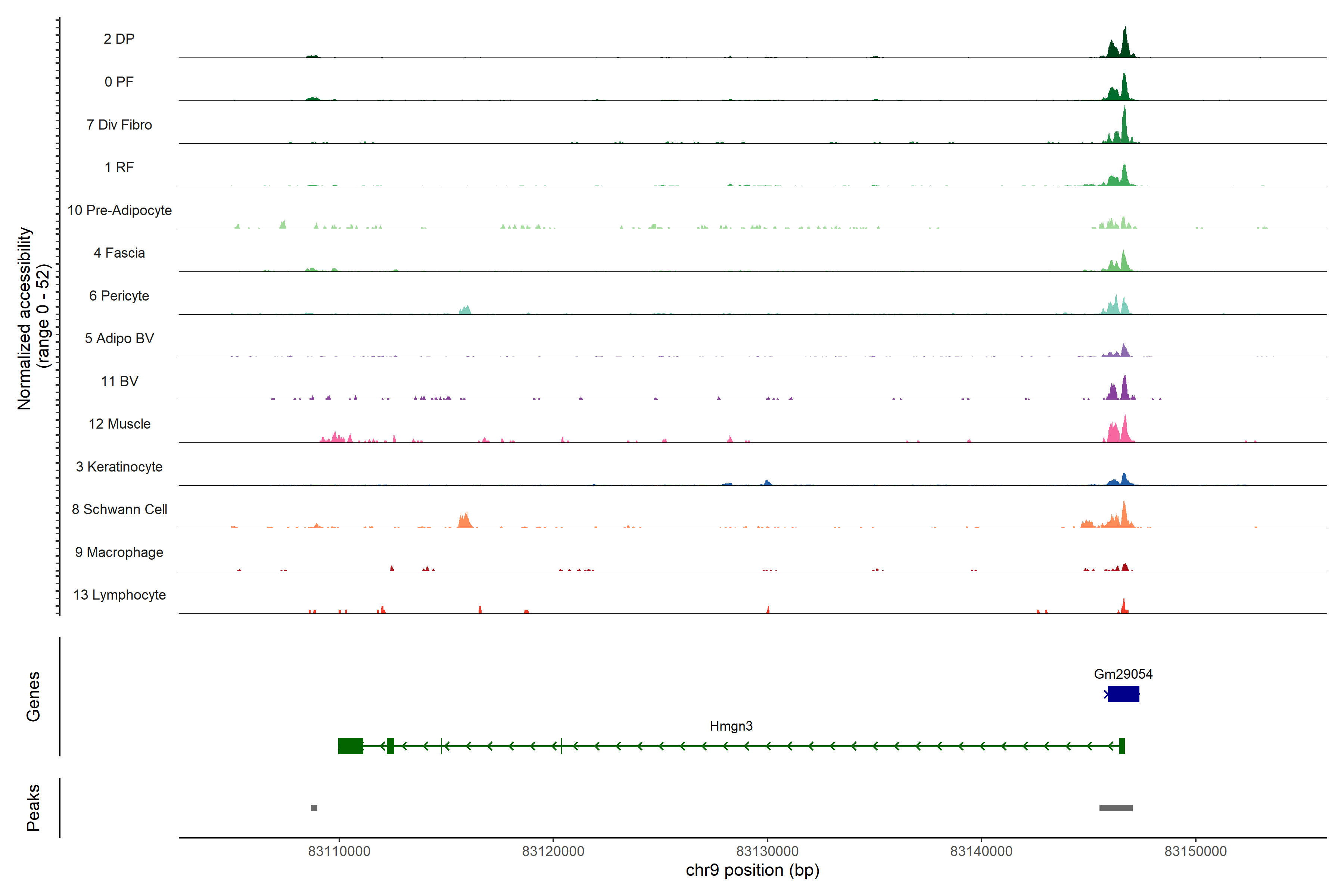Click the Normalized accessibility y-axis title
The width and height of the screenshot is (1344, 896).
pyautogui.click(x=25, y=318)
